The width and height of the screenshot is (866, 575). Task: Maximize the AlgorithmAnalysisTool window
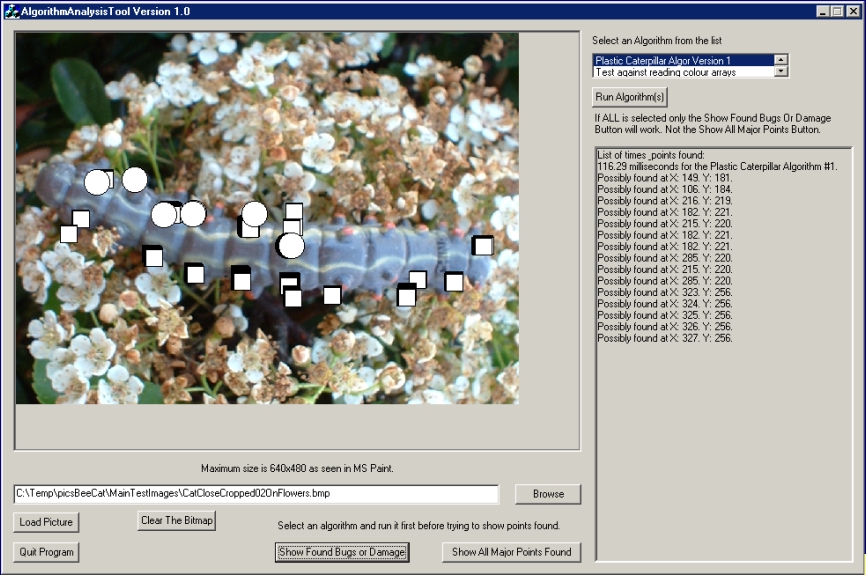click(x=836, y=11)
